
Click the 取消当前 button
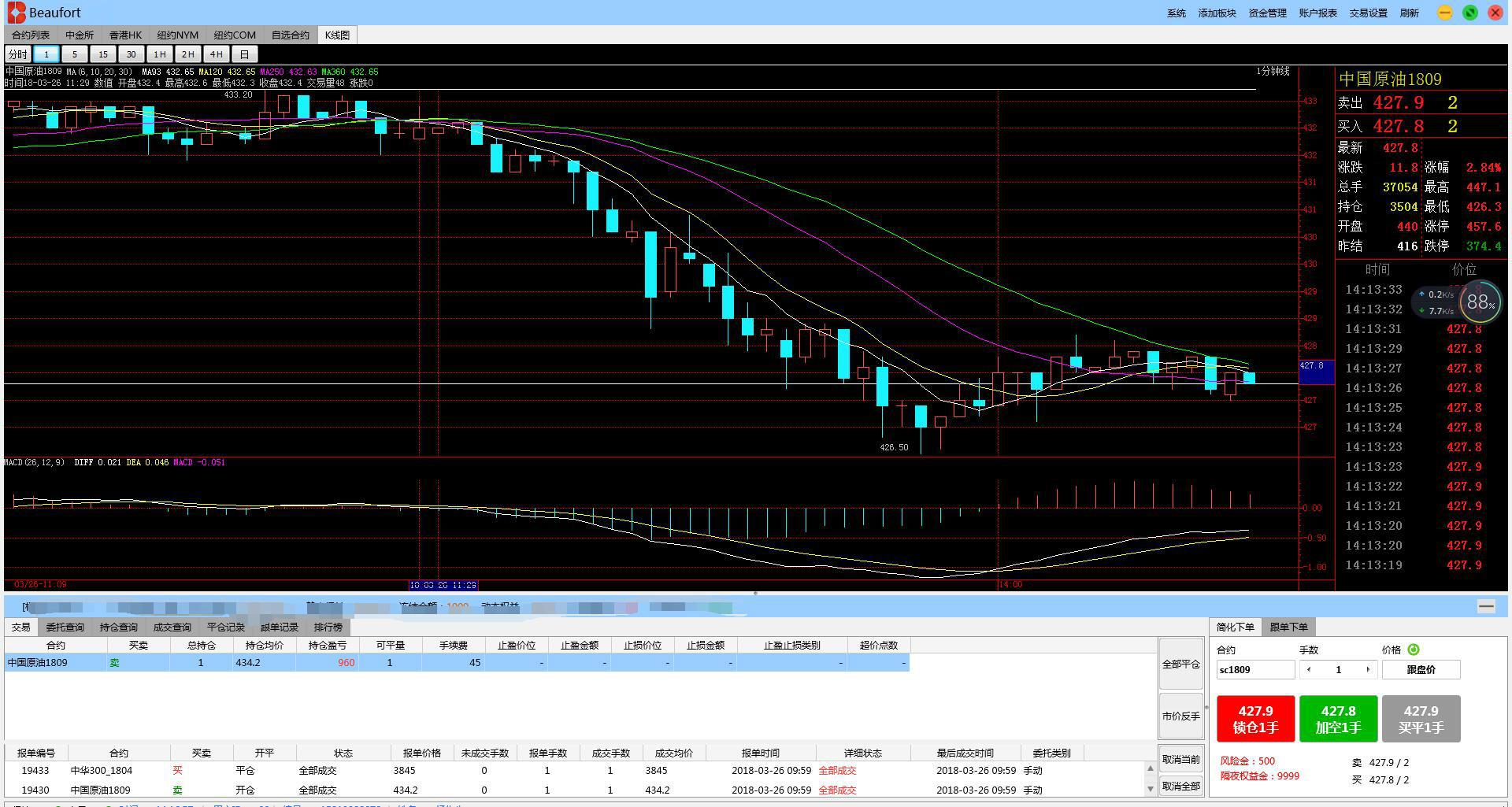coord(1181,759)
